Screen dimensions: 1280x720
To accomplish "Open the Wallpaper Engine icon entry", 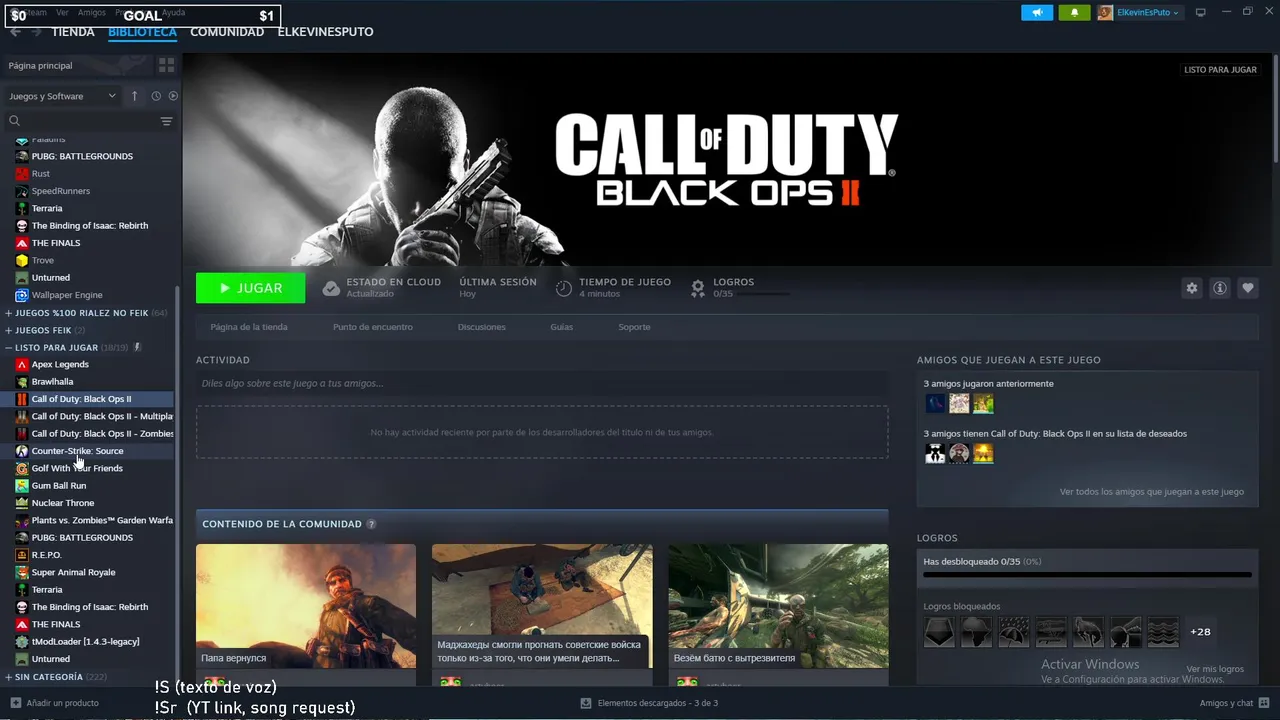I will click(22, 295).
